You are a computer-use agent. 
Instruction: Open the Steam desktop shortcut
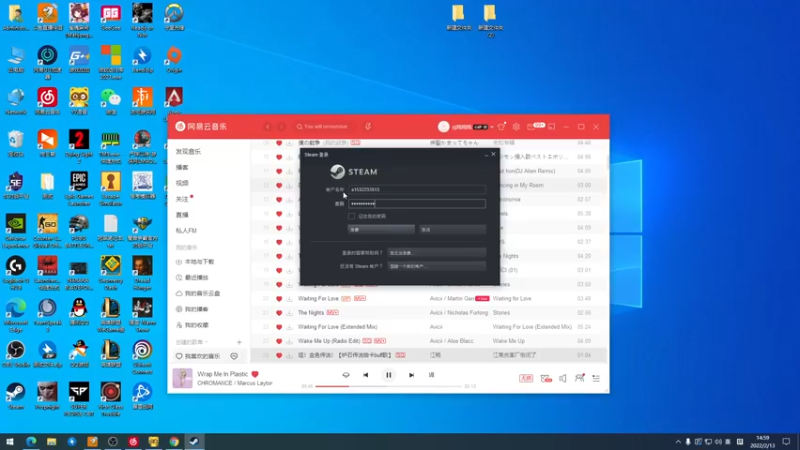pyautogui.click(x=16, y=397)
